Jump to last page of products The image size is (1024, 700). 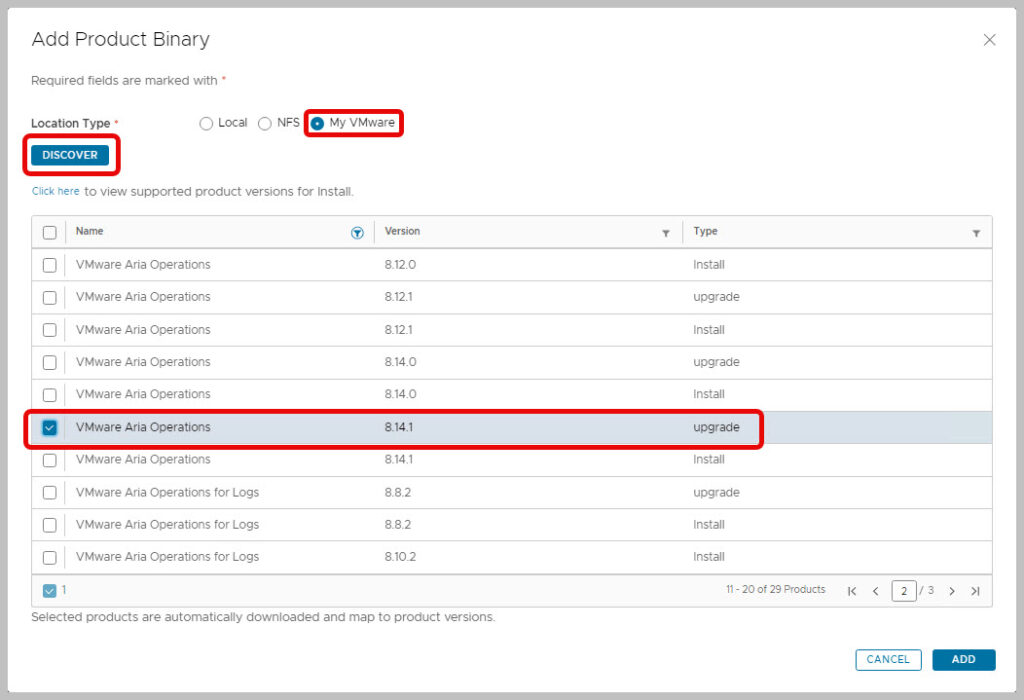[x=975, y=591]
